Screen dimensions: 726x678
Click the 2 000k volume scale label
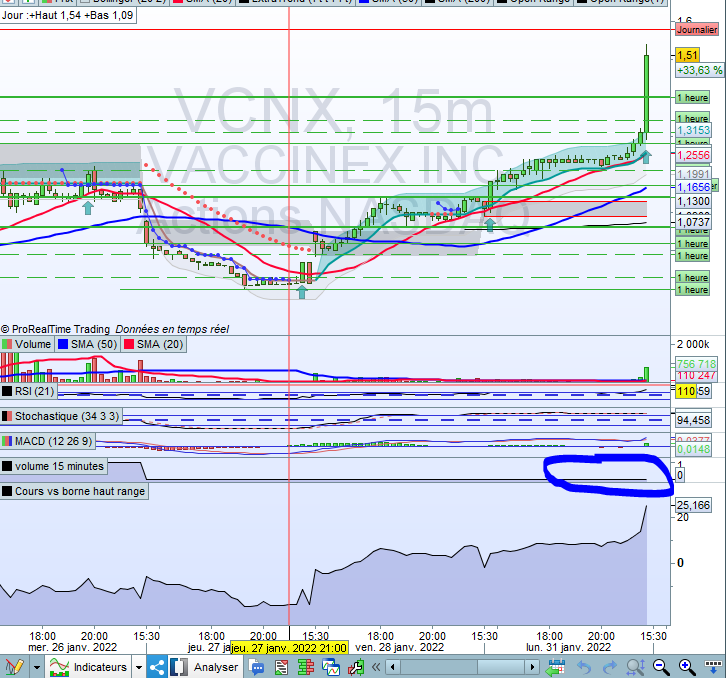pyautogui.click(x=693, y=344)
